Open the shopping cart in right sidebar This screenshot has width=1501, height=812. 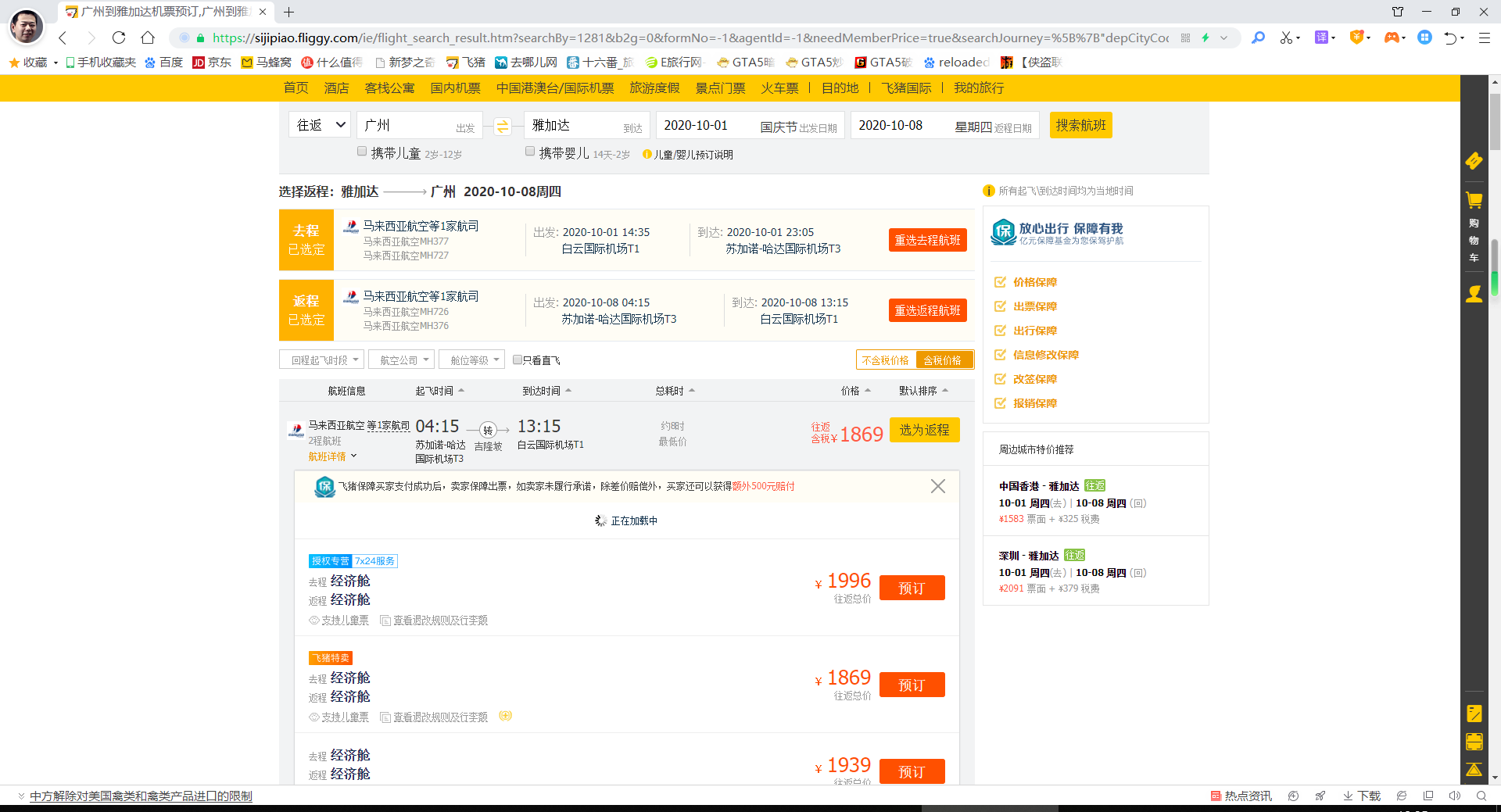(x=1474, y=200)
